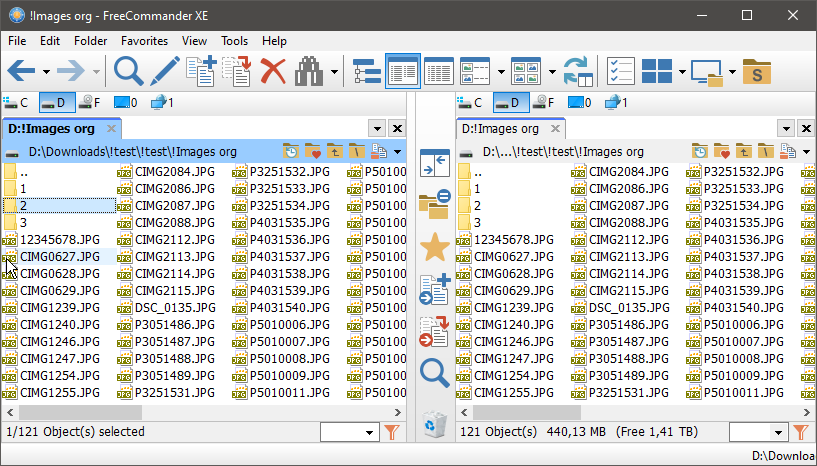Screen dimensions: 817x466
Task: Switch to the thumbnails grid view icon
Action: tap(526, 71)
